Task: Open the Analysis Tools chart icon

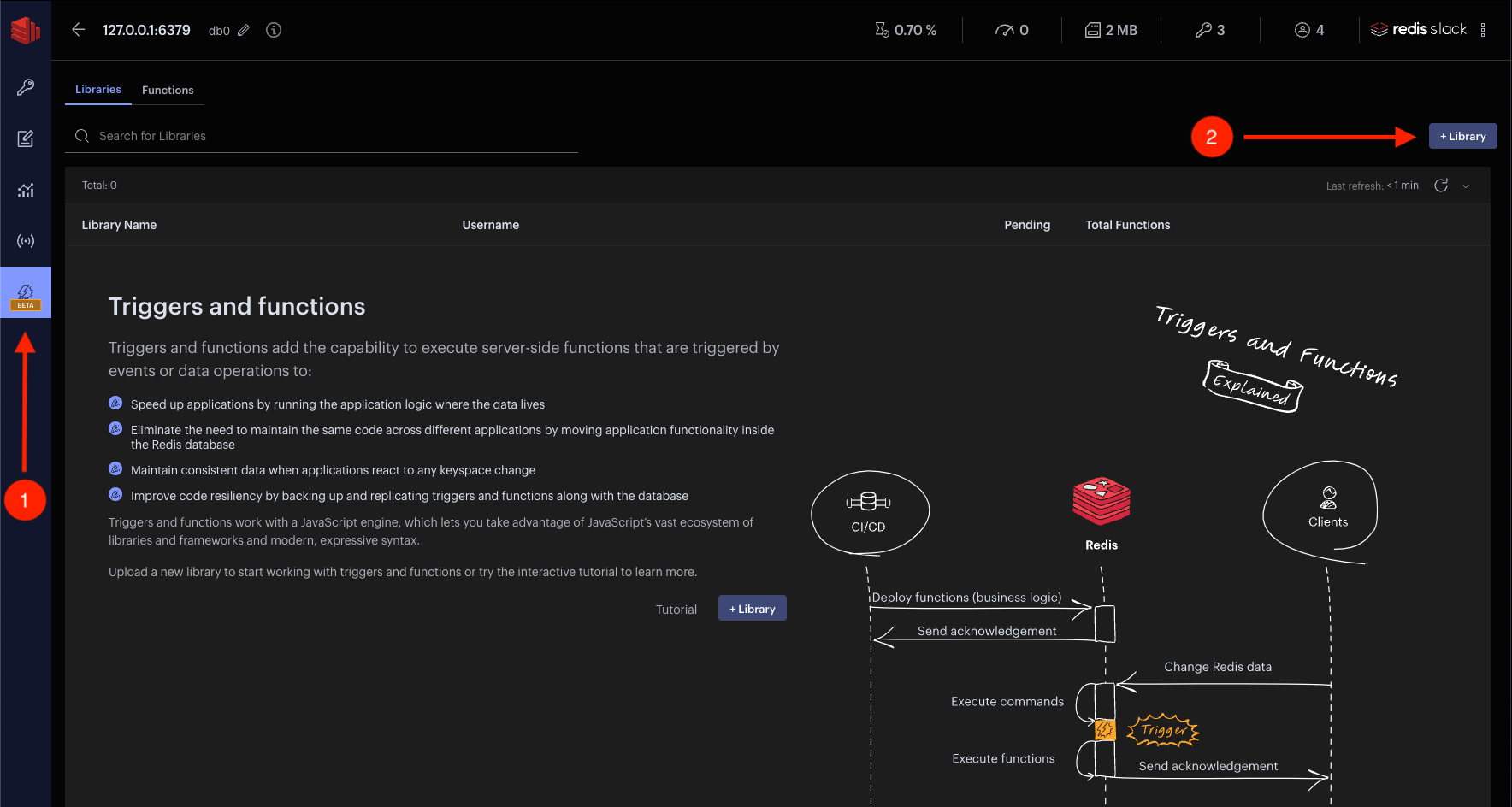Action: click(x=26, y=190)
